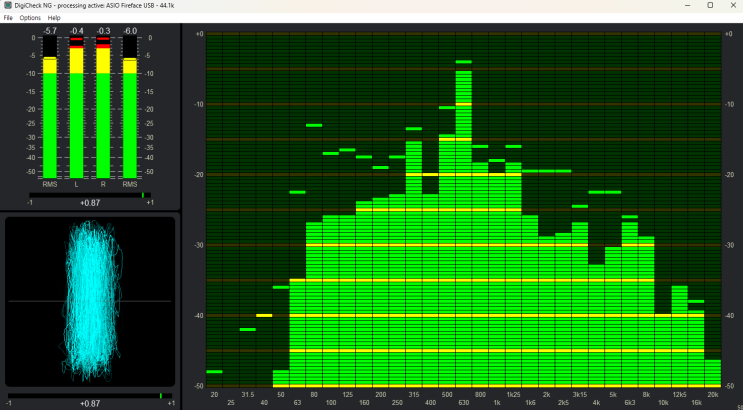Click the L meter label
Image resolution: width=743 pixels, height=410 pixels.
(76, 184)
